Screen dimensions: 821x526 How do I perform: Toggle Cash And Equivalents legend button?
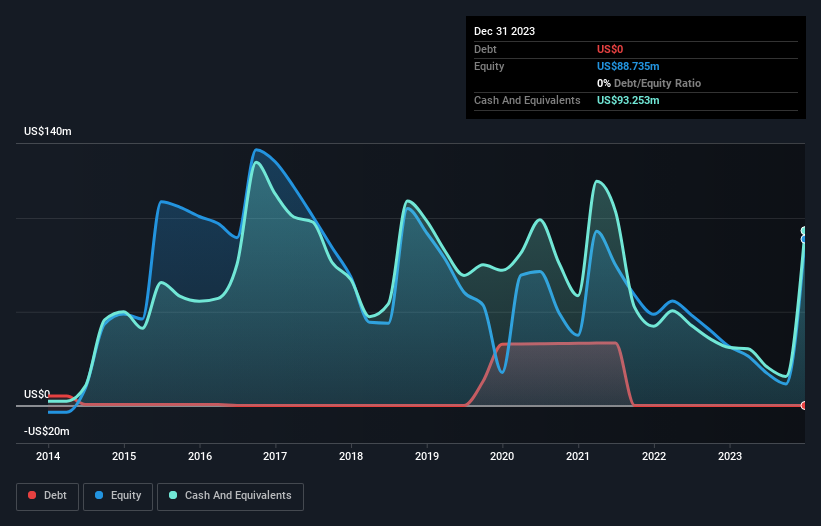tap(230, 496)
